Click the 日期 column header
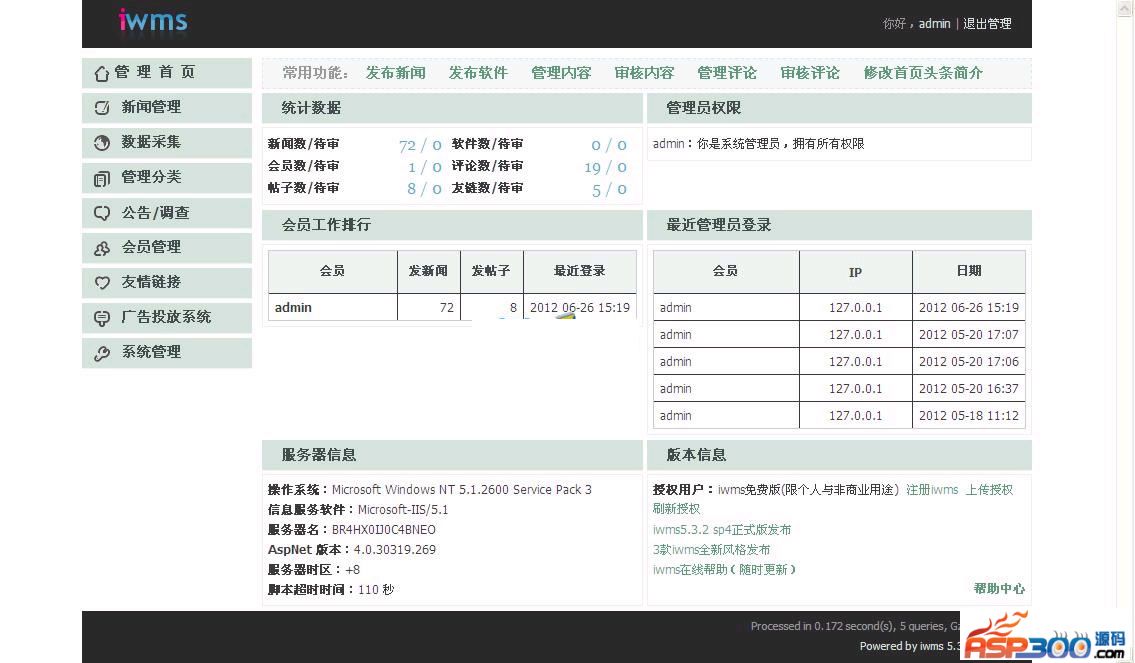The height and width of the screenshot is (663, 1135). click(969, 271)
